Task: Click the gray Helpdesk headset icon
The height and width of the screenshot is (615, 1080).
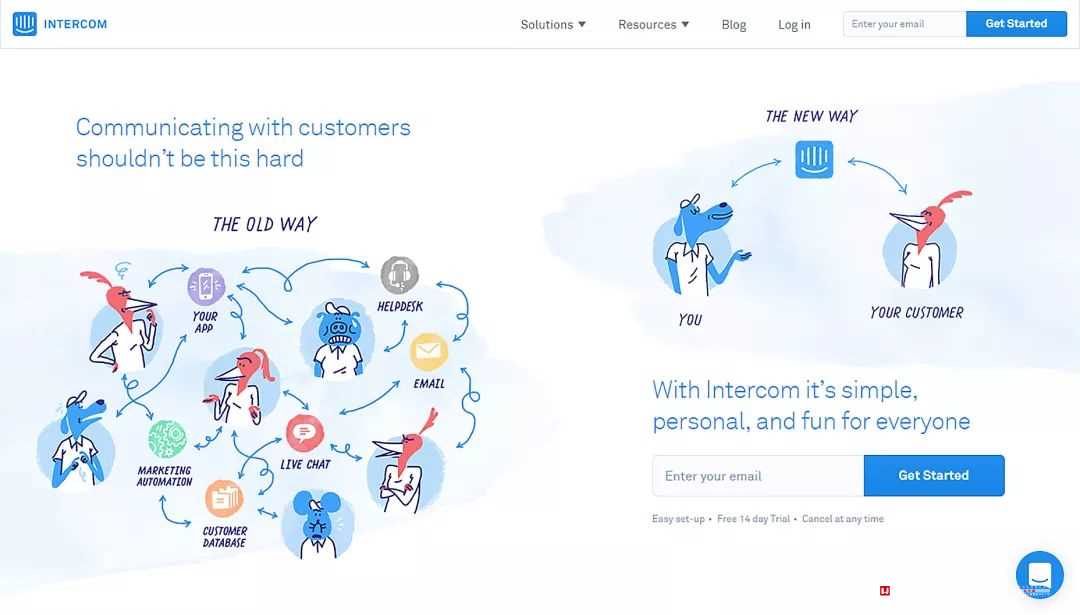Action: [x=399, y=275]
